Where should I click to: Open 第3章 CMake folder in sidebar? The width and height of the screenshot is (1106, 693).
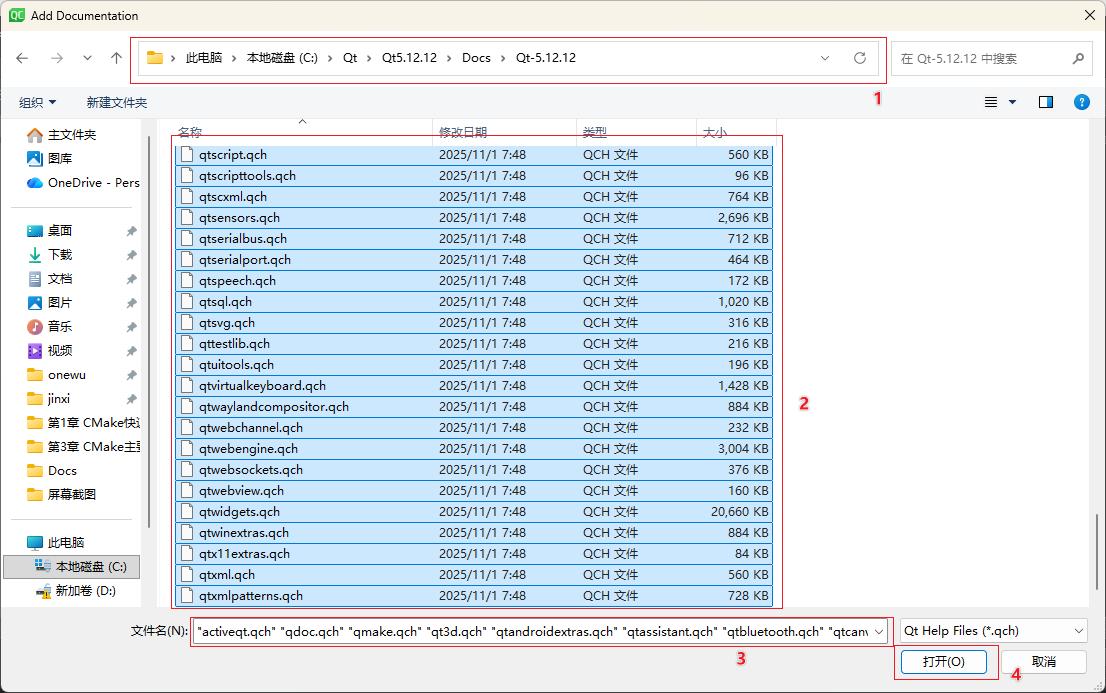click(83, 447)
